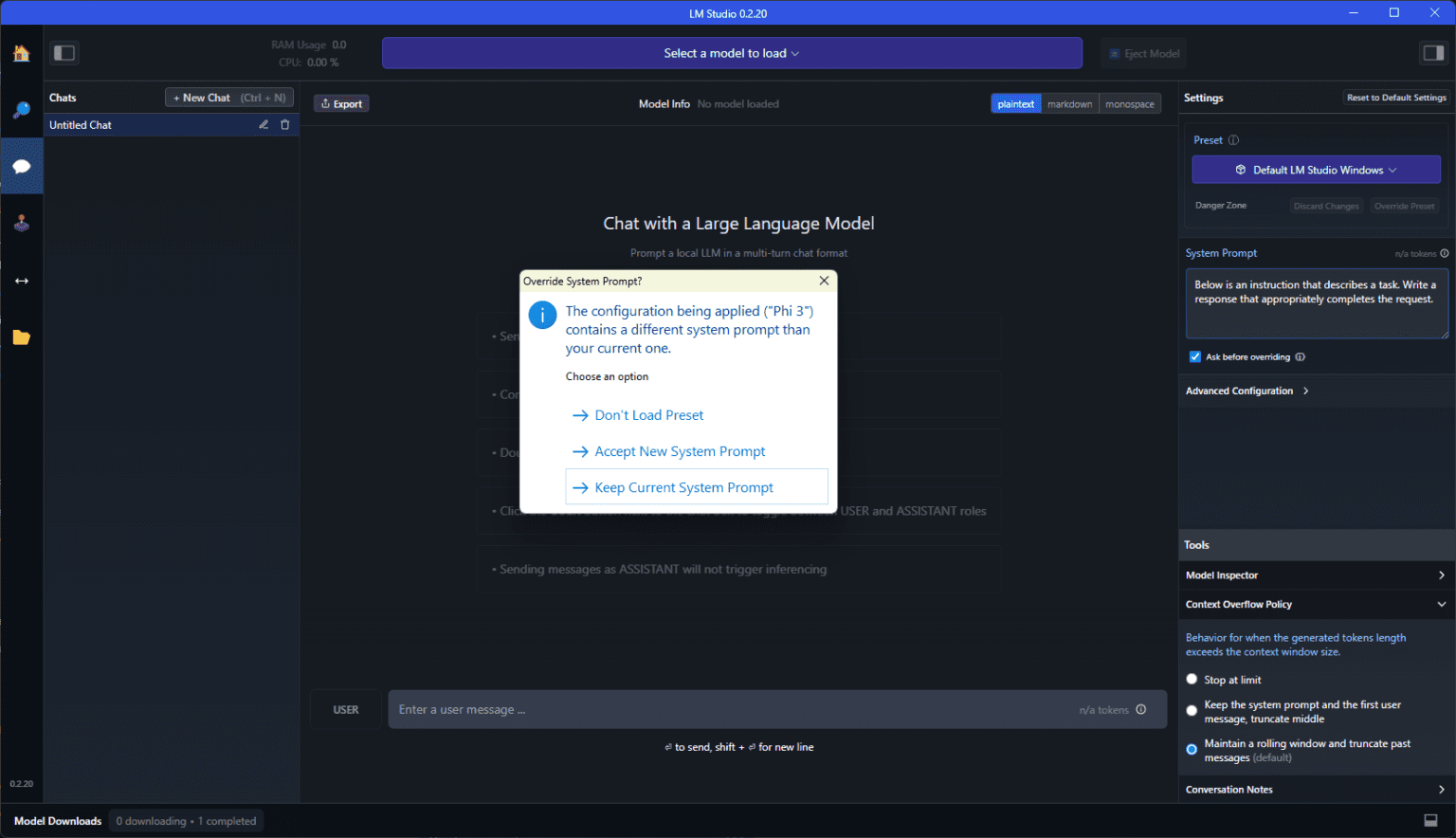Viewport: 1456px width, 838px height.
Task: Open the model Search magnifying glass icon
Action: point(21,109)
